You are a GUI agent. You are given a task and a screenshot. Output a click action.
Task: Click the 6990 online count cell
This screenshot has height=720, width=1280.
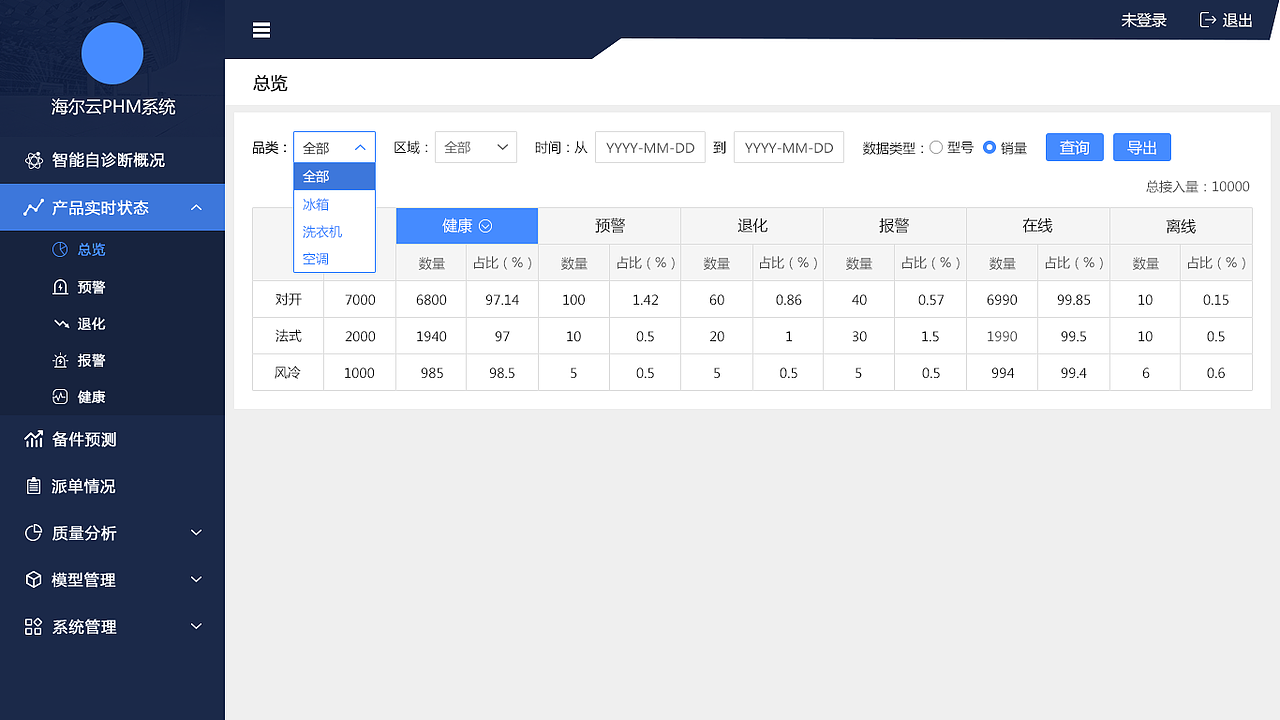point(1002,299)
